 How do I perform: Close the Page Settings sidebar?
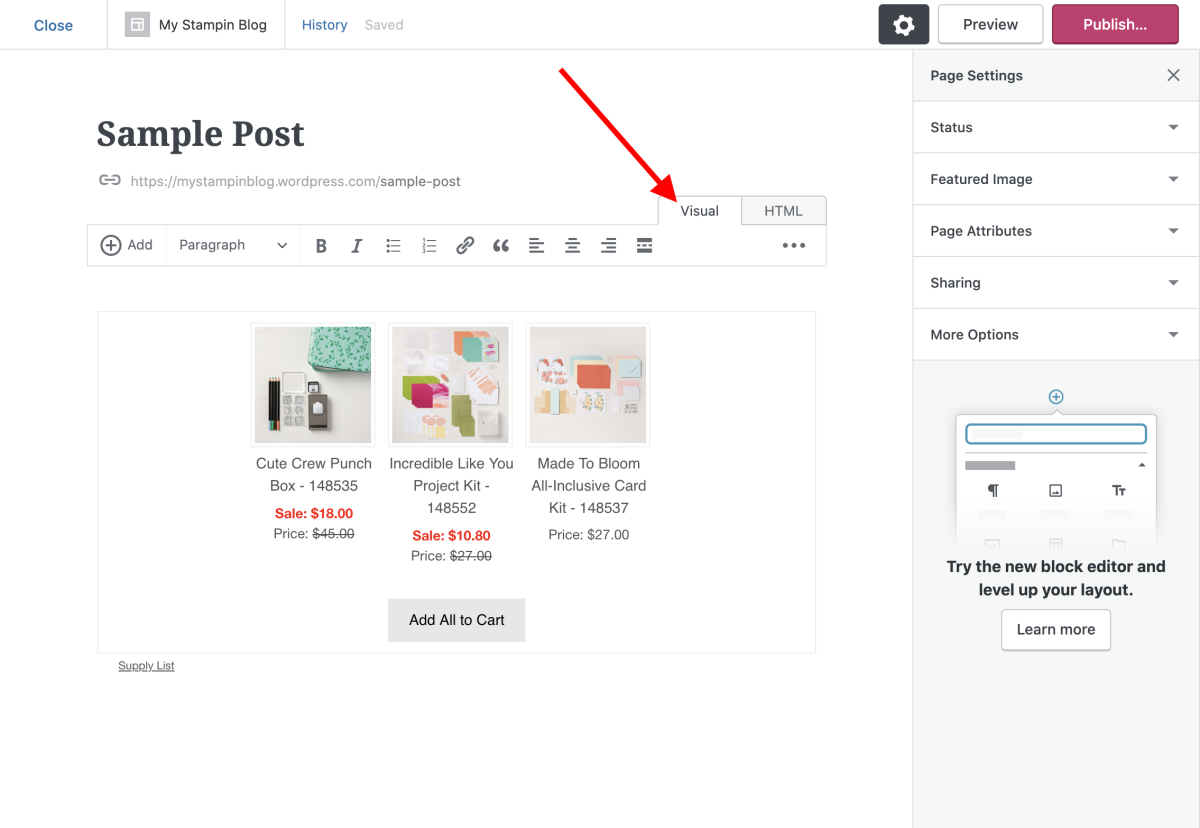click(x=1173, y=75)
